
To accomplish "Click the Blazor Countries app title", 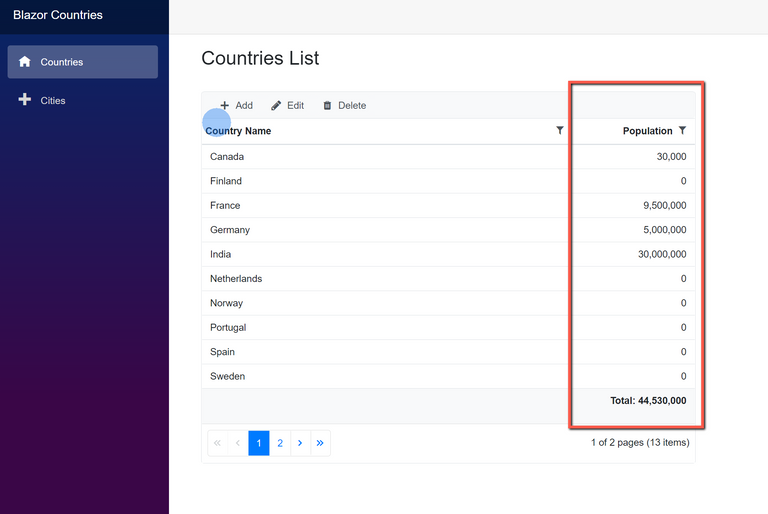I will (x=58, y=15).
